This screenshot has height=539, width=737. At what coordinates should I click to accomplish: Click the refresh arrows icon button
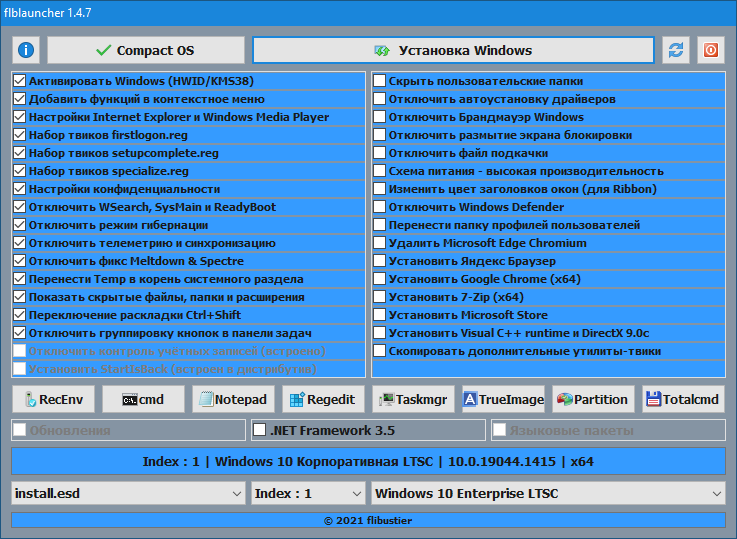[x=676, y=50]
